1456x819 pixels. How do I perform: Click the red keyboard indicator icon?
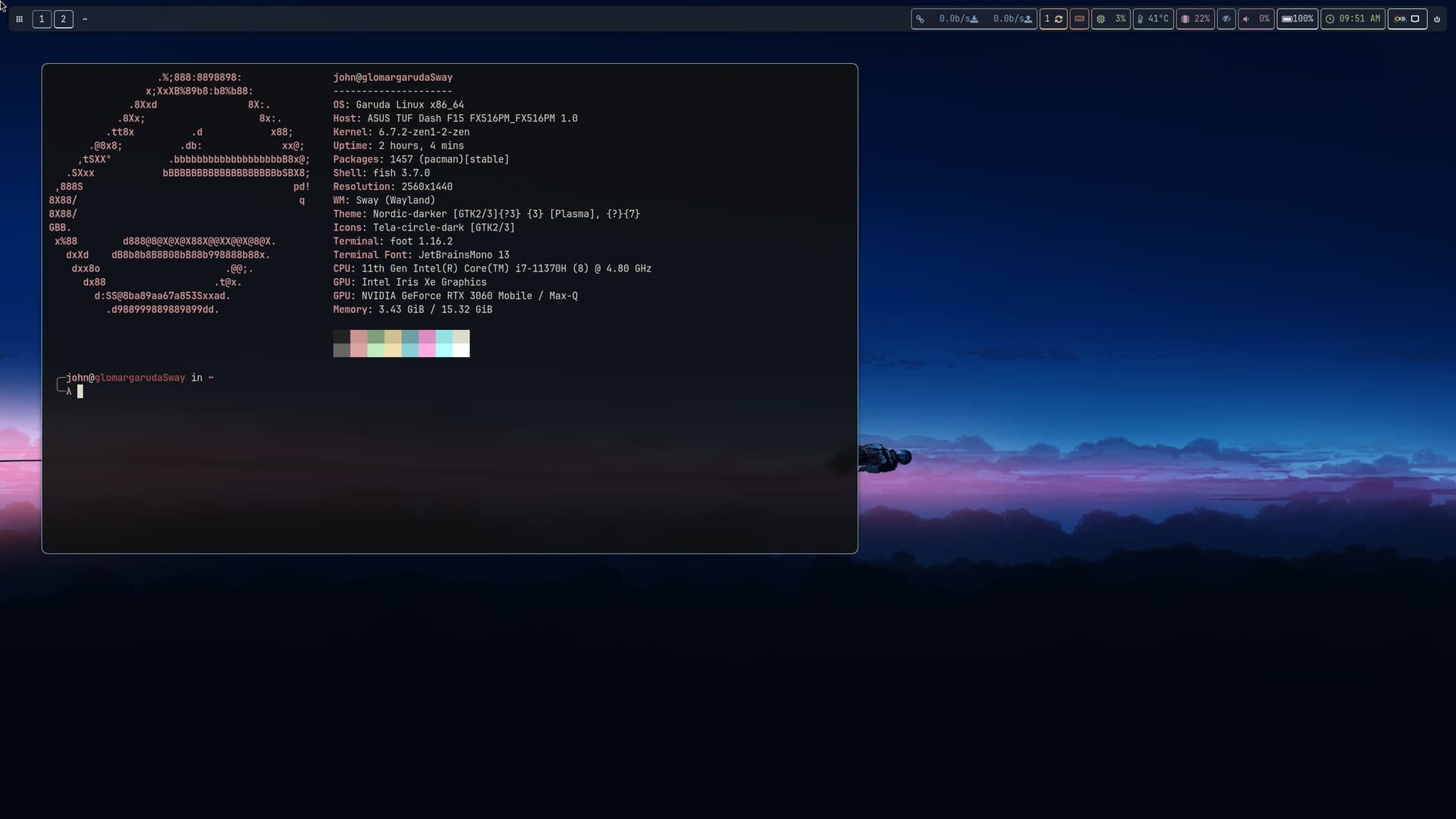coord(1079,19)
